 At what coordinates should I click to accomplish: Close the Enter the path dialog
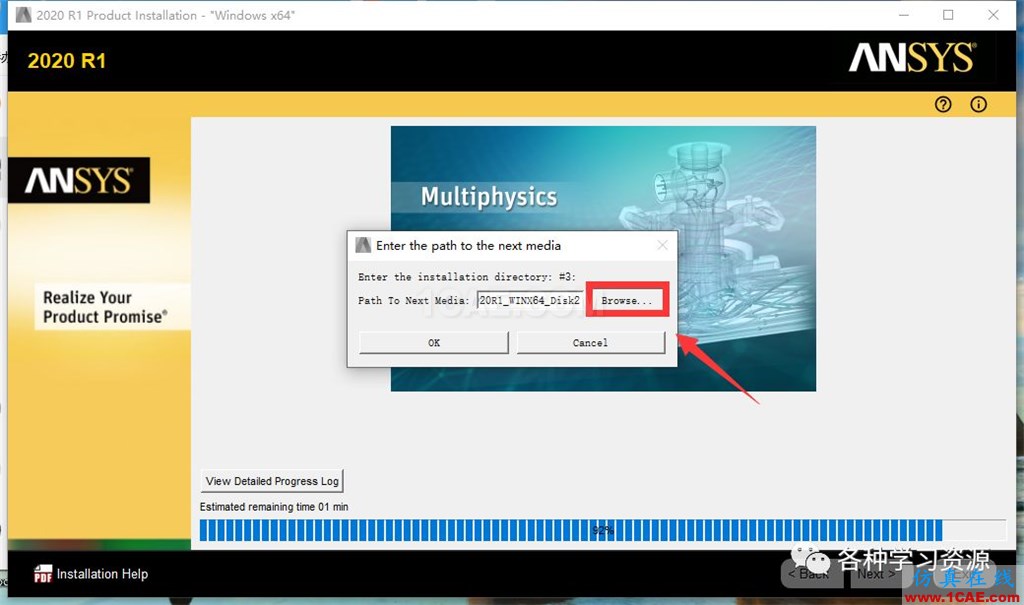point(662,245)
